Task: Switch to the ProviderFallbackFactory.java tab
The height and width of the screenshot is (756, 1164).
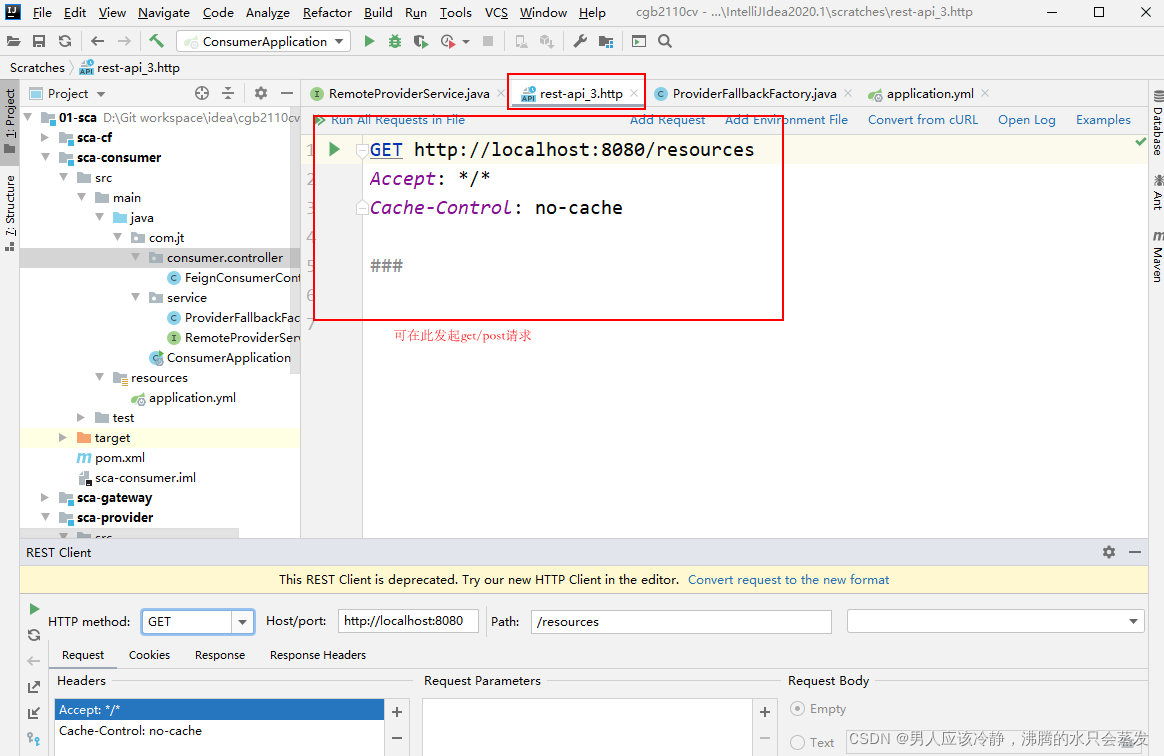Action: click(754, 93)
